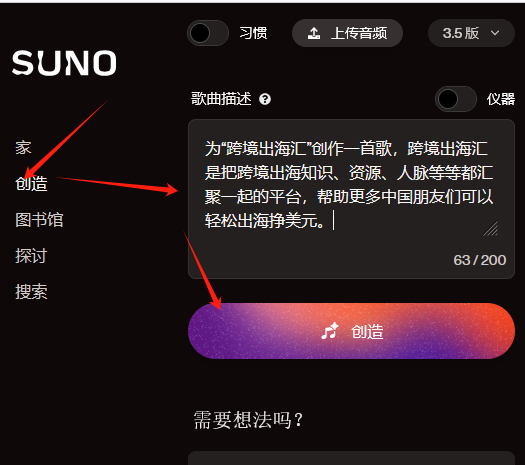This screenshot has width=525, height=465.
Task: Click the 上传音频 button
Action: pos(347,33)
